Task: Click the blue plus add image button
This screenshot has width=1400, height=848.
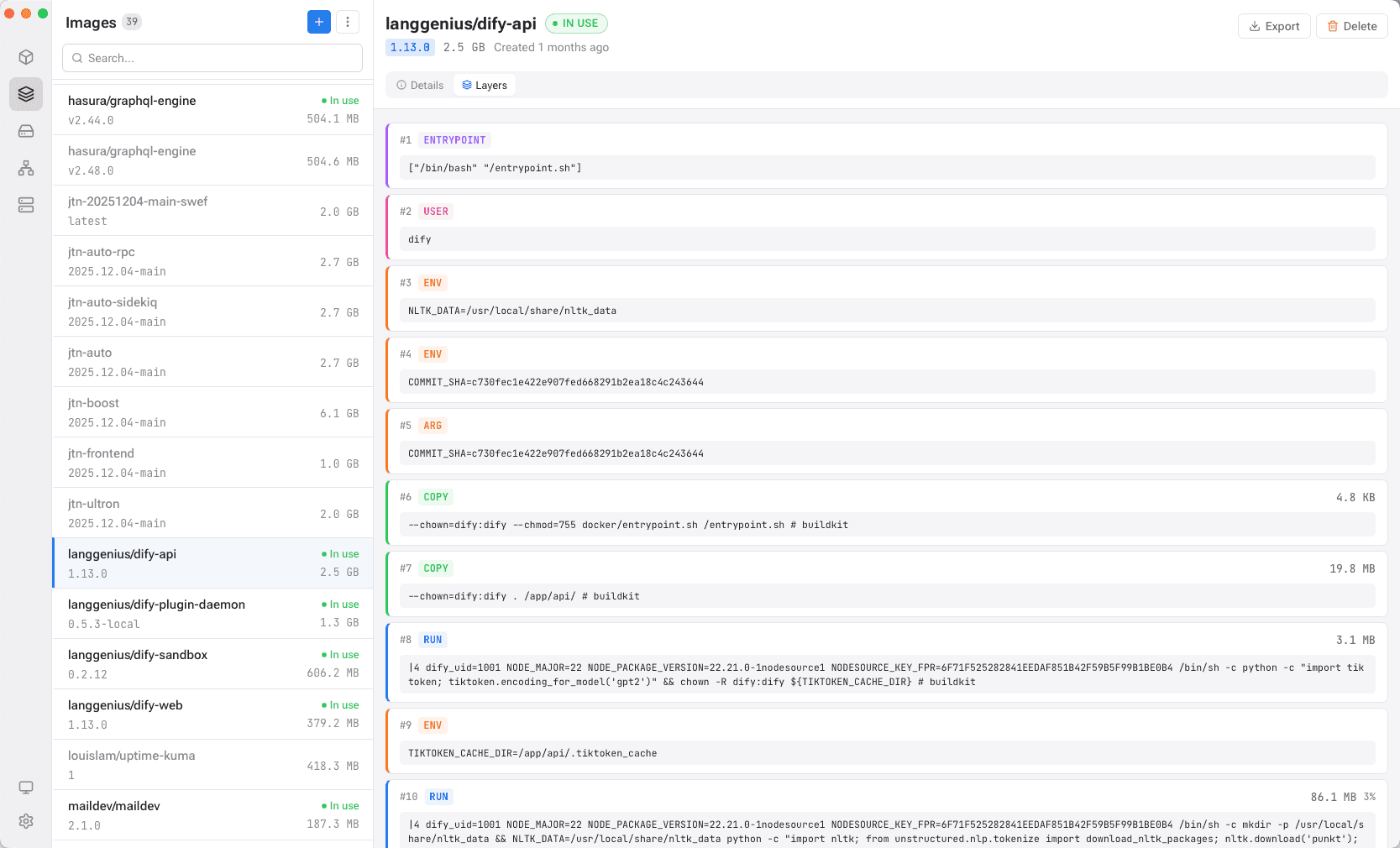Action: [x=319, y=22]
